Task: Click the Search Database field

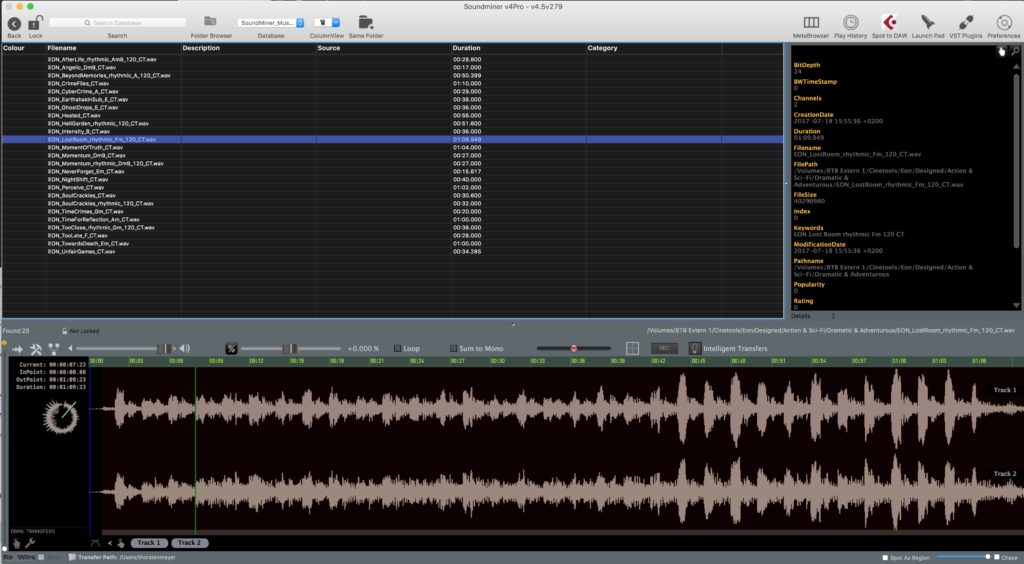Action: click(118, 23)
